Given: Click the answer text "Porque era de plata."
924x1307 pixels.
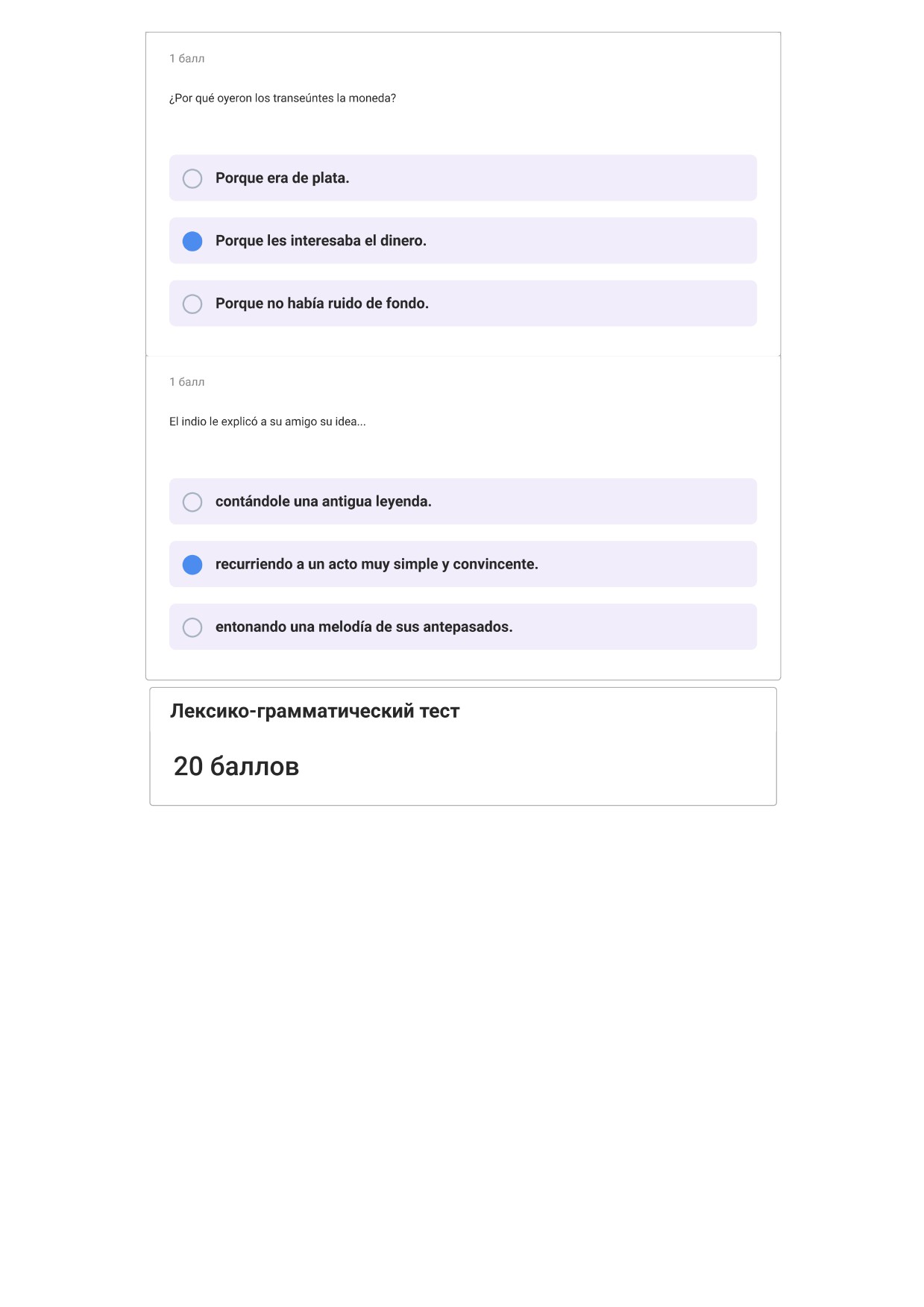Looking at the screenshot, I should (283, 178).
